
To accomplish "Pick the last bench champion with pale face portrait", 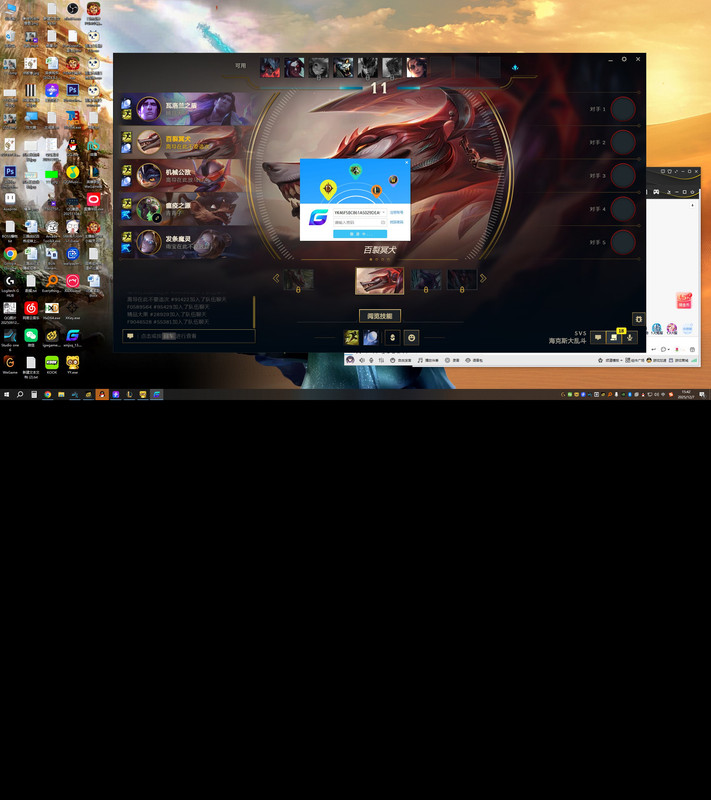I will click(x=417, y=67).
